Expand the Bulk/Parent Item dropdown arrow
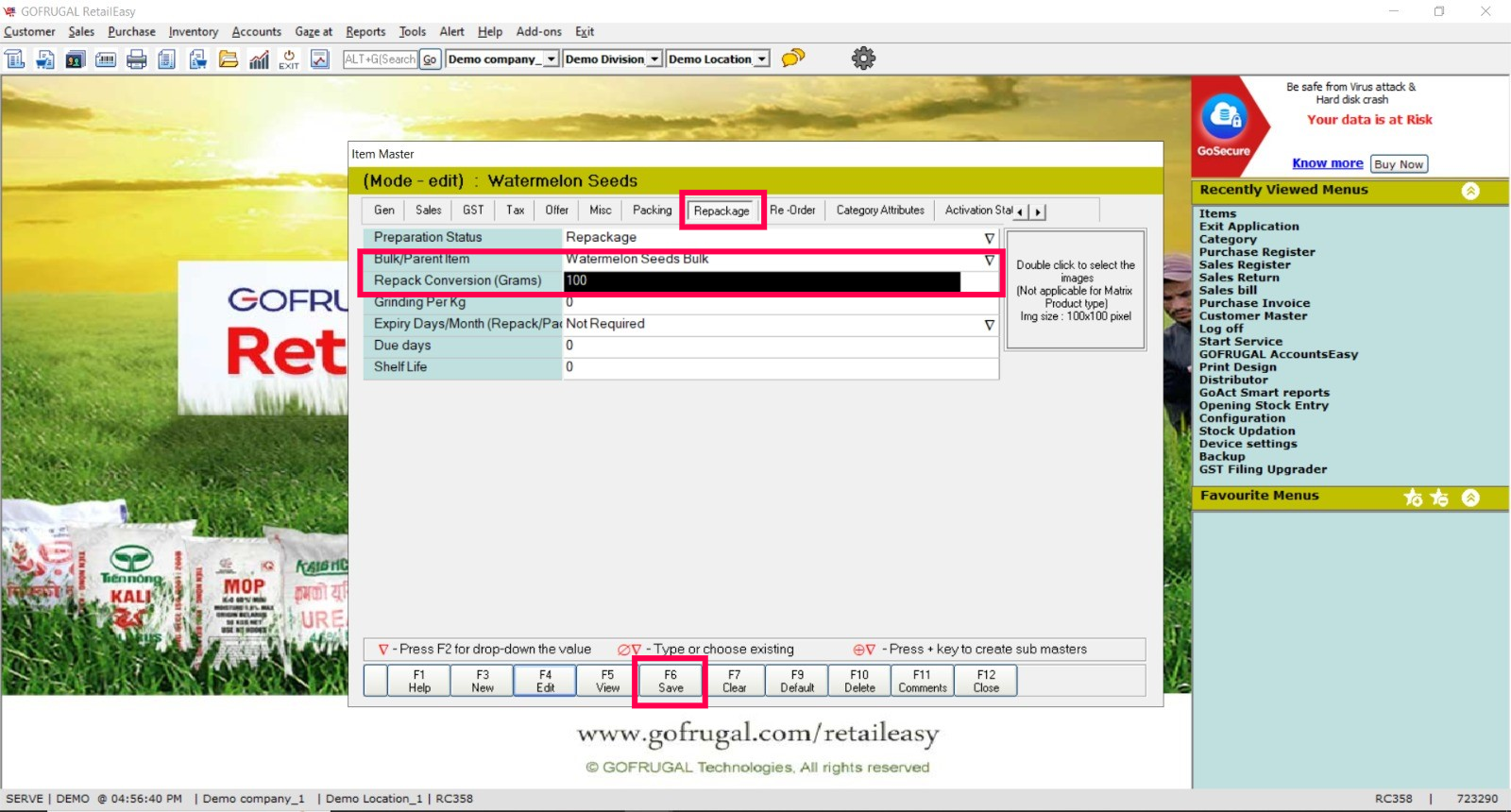The width and height of the screenshot is (1511, 812). click(x=989, y=260)
